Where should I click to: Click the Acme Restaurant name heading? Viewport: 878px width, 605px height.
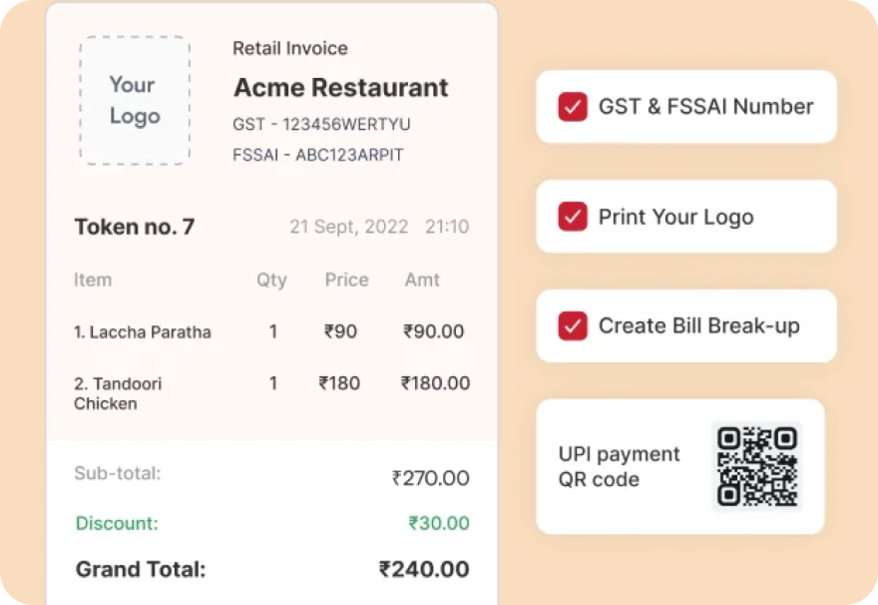coord(341,87)
